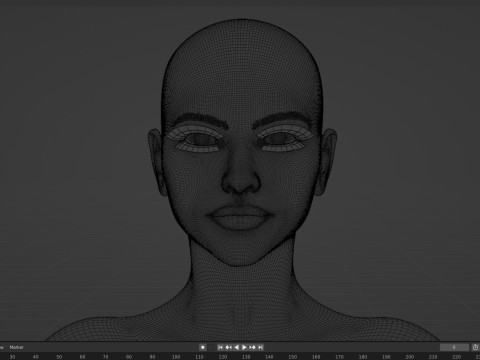Play the animation in reverse
Viewport: 480px width, 360px height.
237,347
